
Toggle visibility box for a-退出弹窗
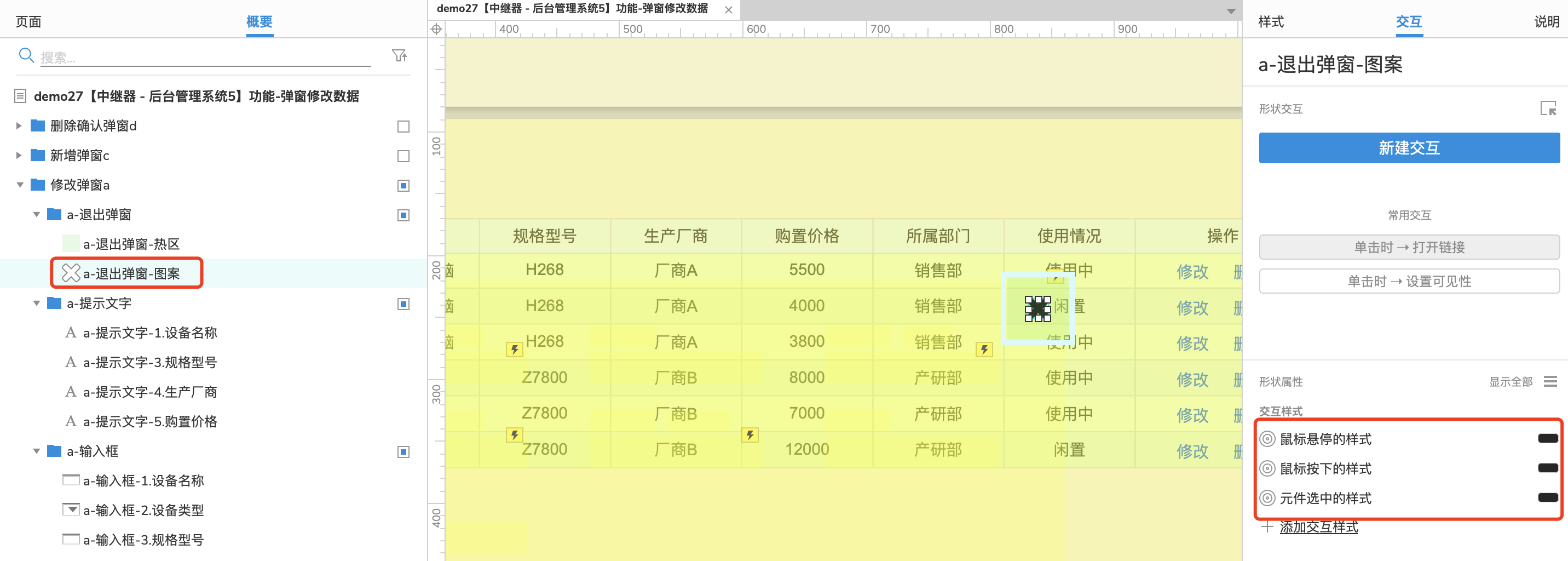click(403, 215)
